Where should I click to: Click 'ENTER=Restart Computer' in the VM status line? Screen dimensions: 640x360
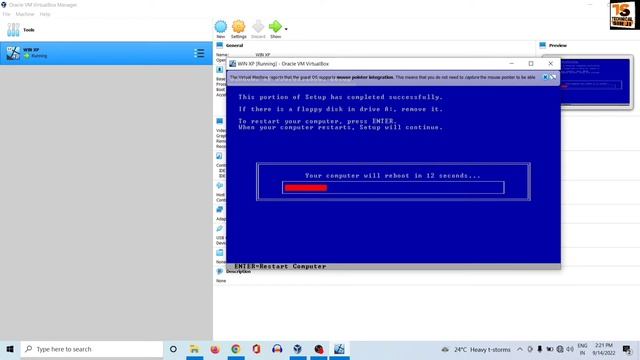point(280,266)
